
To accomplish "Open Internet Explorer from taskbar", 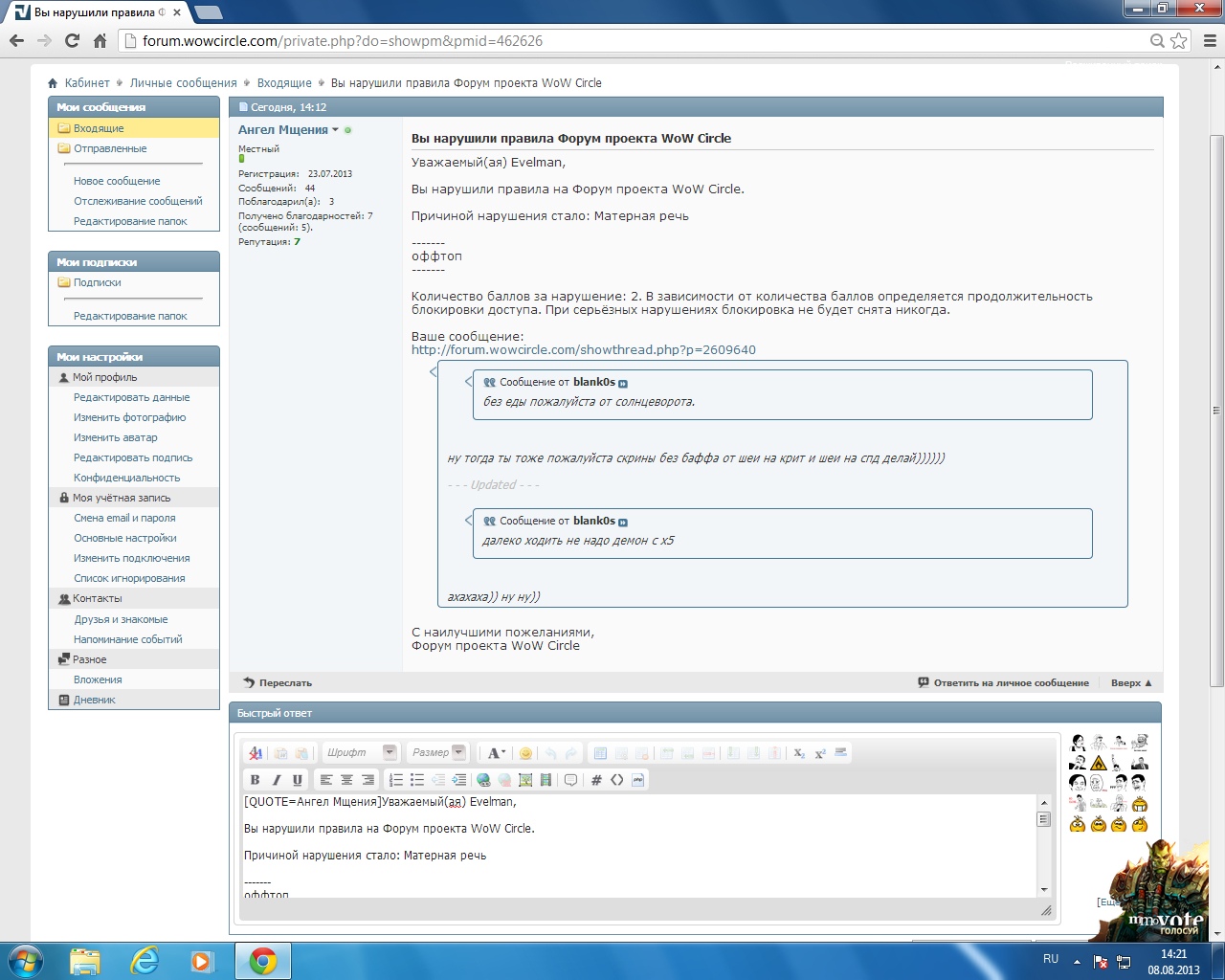I will point(145,961).
